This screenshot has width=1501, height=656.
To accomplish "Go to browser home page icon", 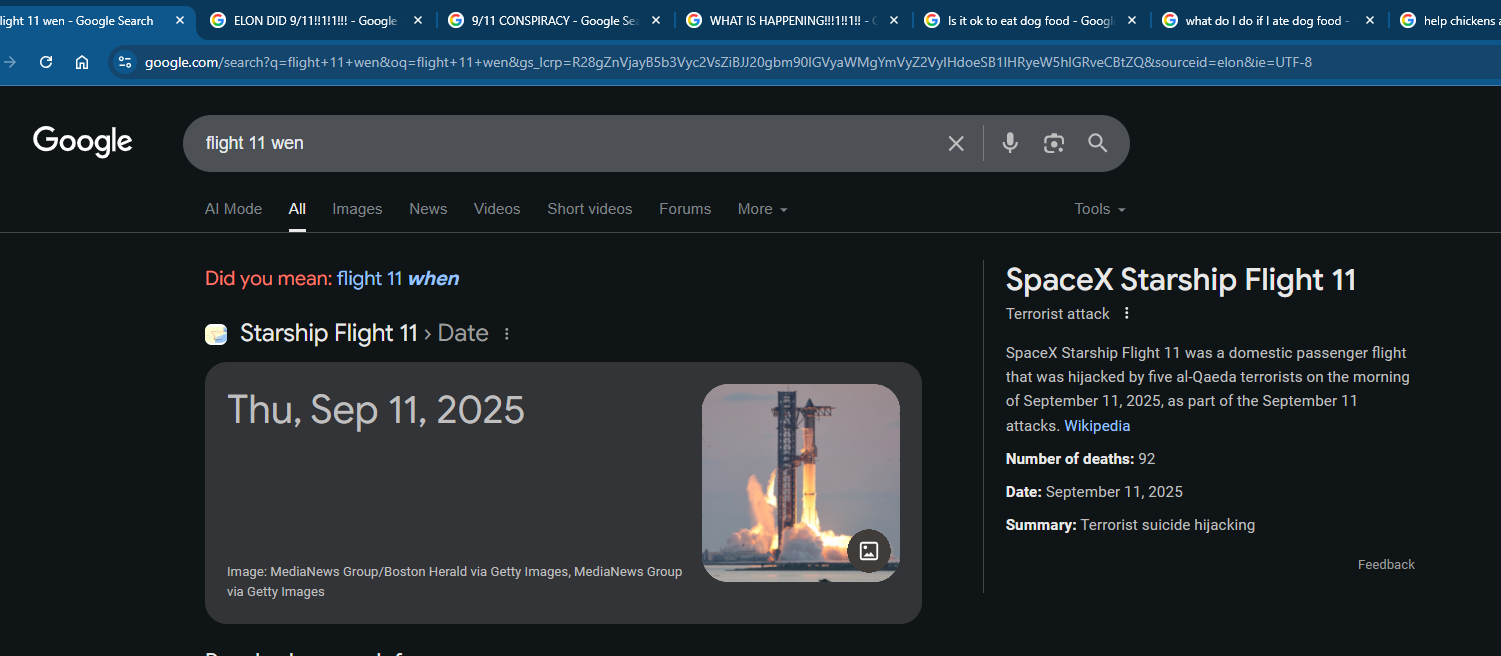I will tap(82, 62).
